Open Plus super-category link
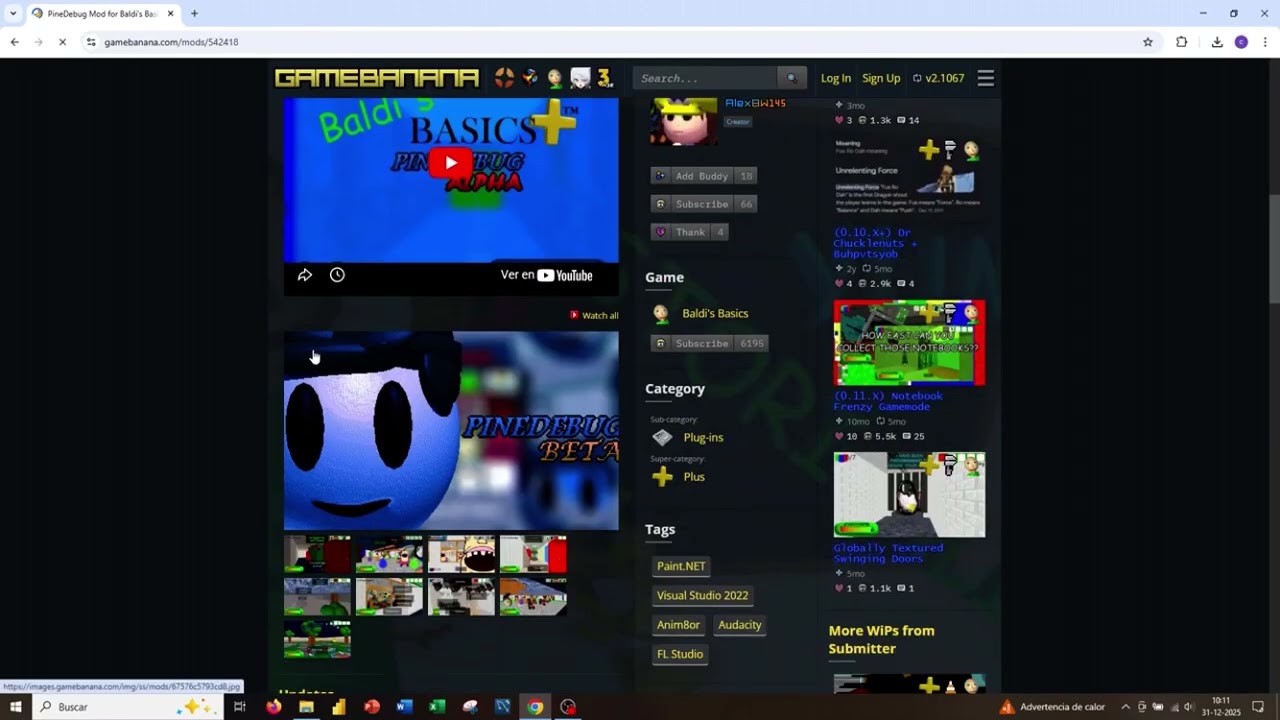 tap(694, 476)
